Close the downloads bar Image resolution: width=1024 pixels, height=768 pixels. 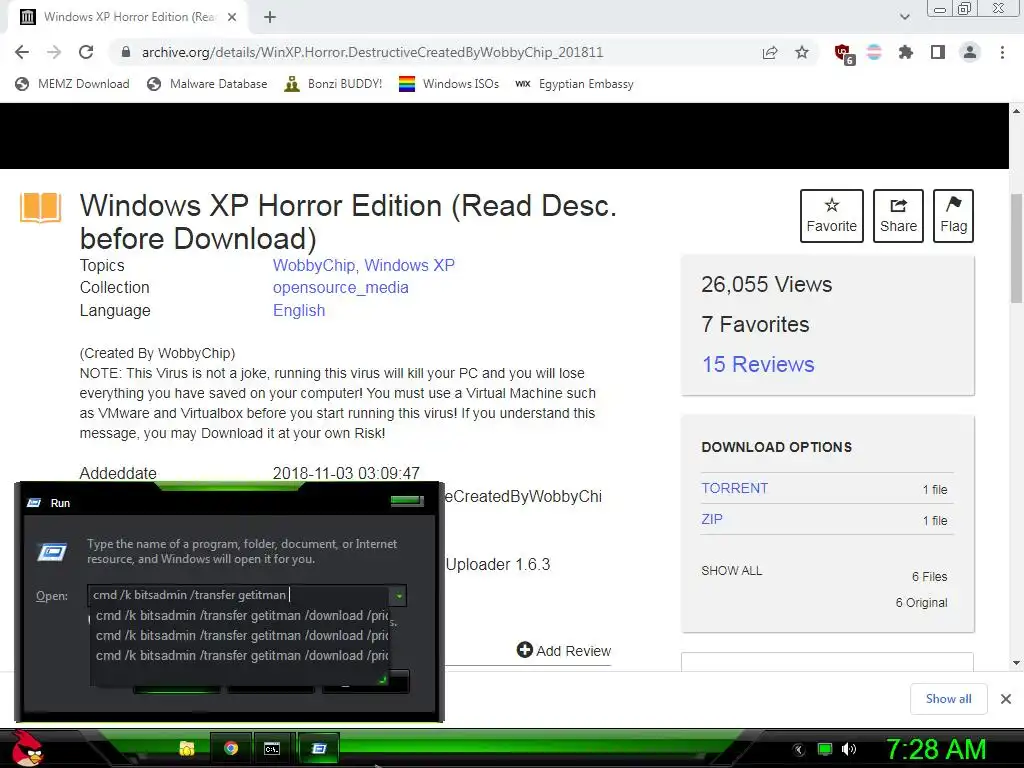(1006, 699)
